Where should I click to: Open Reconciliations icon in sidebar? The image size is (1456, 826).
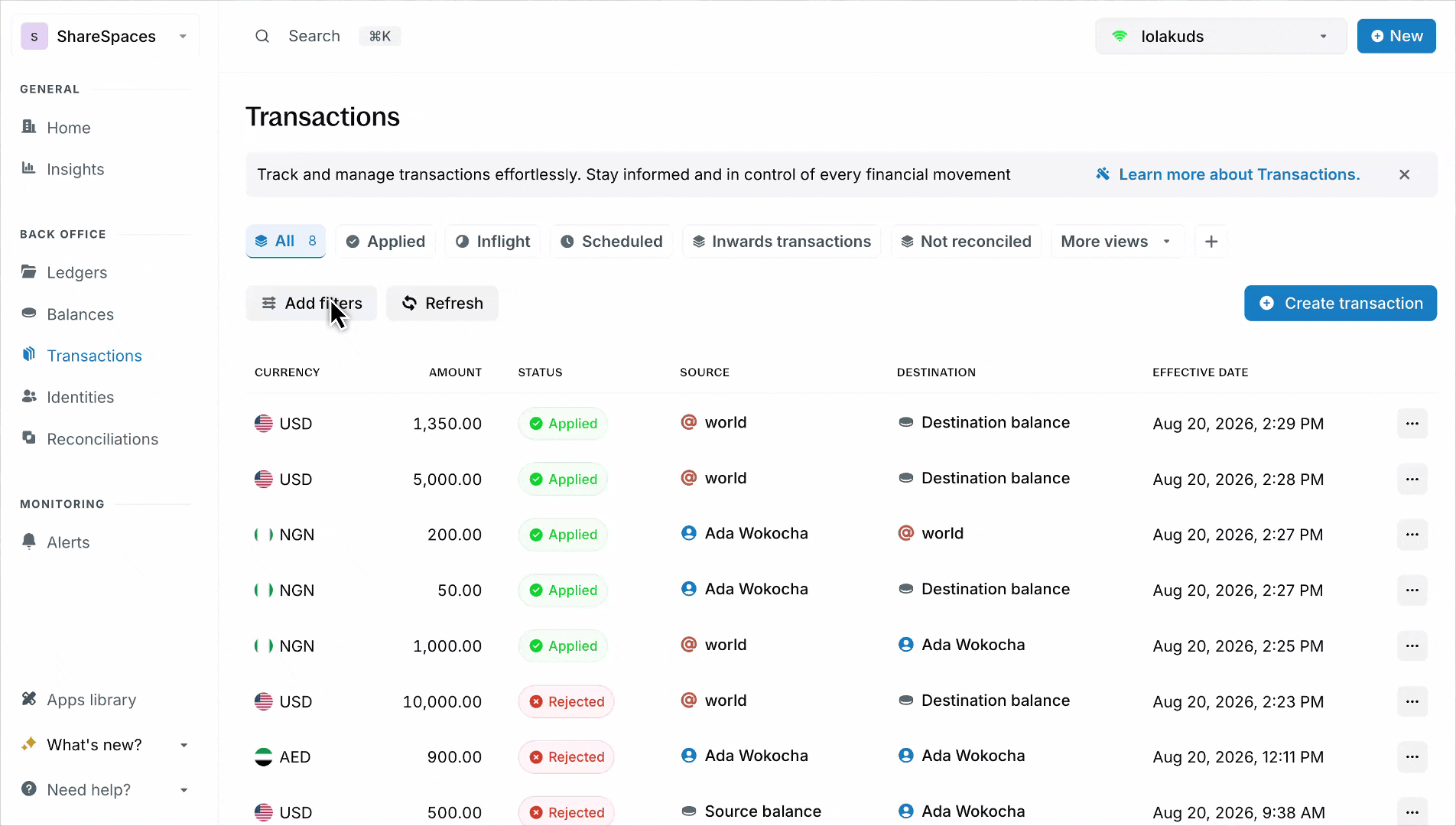click(29, 438)
